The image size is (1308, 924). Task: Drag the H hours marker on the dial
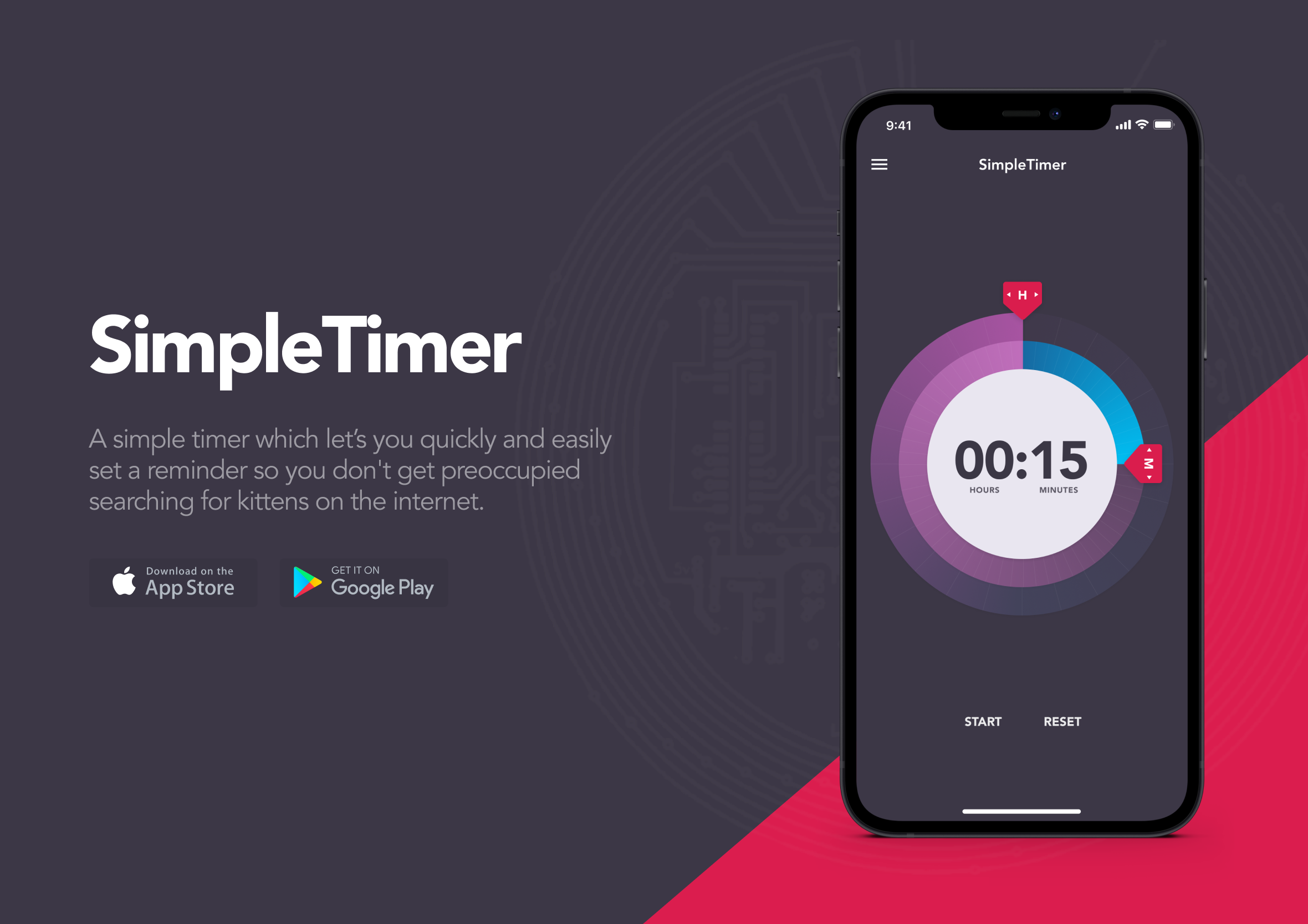[1021, 296]
